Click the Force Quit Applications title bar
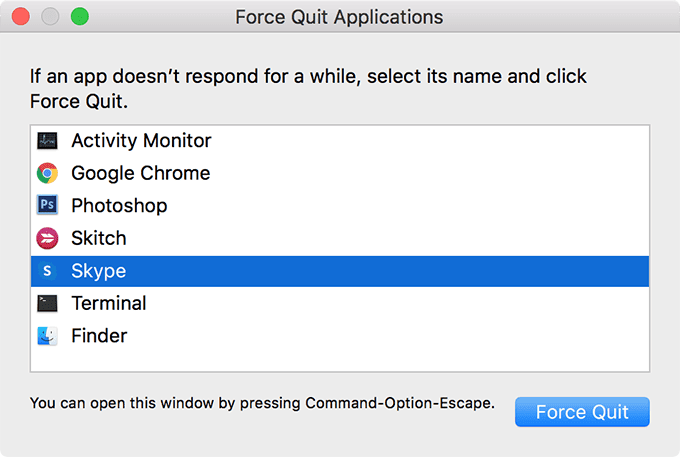This screenshot has width=680, height=457. pos(339,17)
